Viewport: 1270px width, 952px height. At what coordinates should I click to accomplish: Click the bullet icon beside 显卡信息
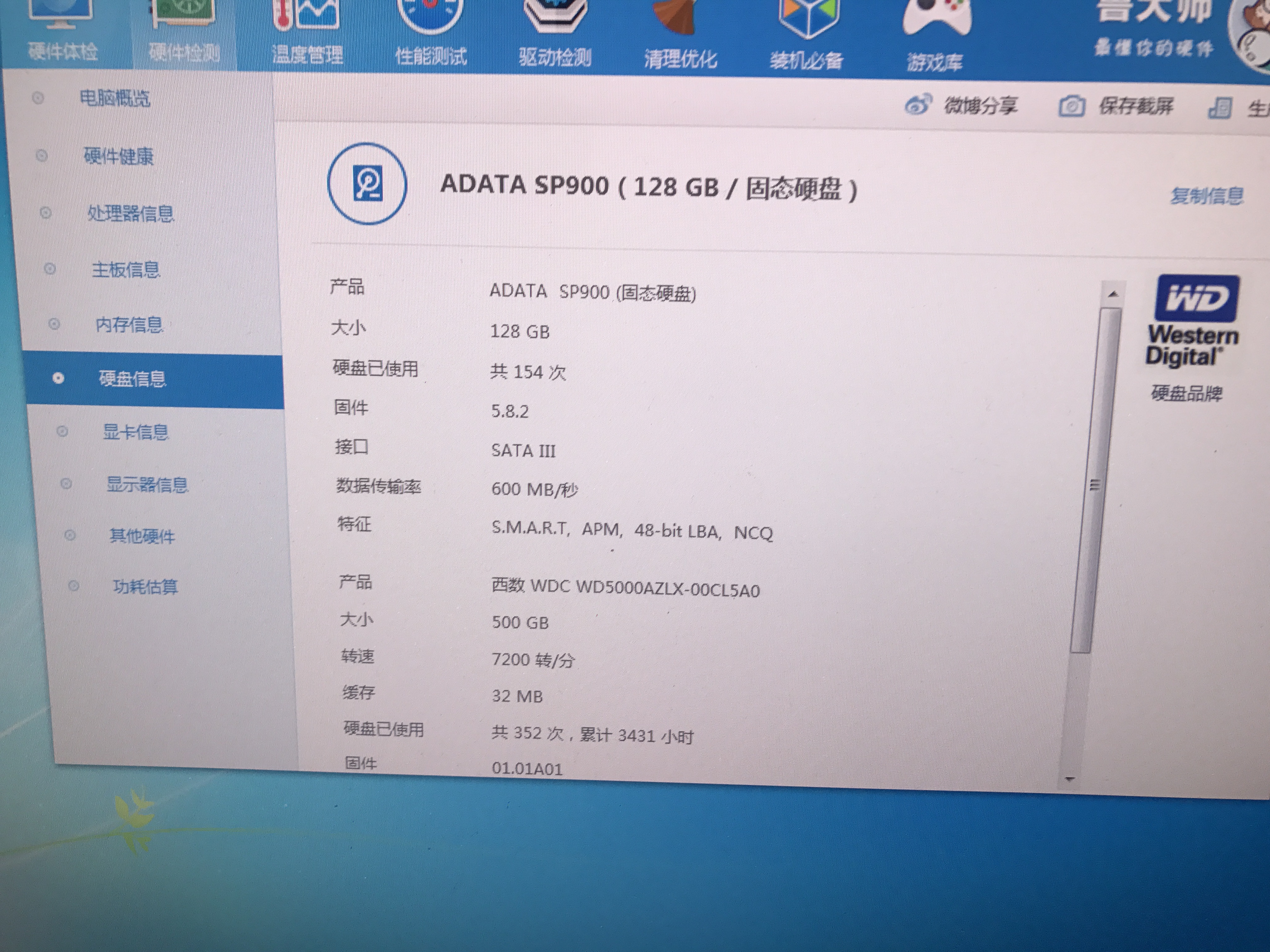pos(62,431)
